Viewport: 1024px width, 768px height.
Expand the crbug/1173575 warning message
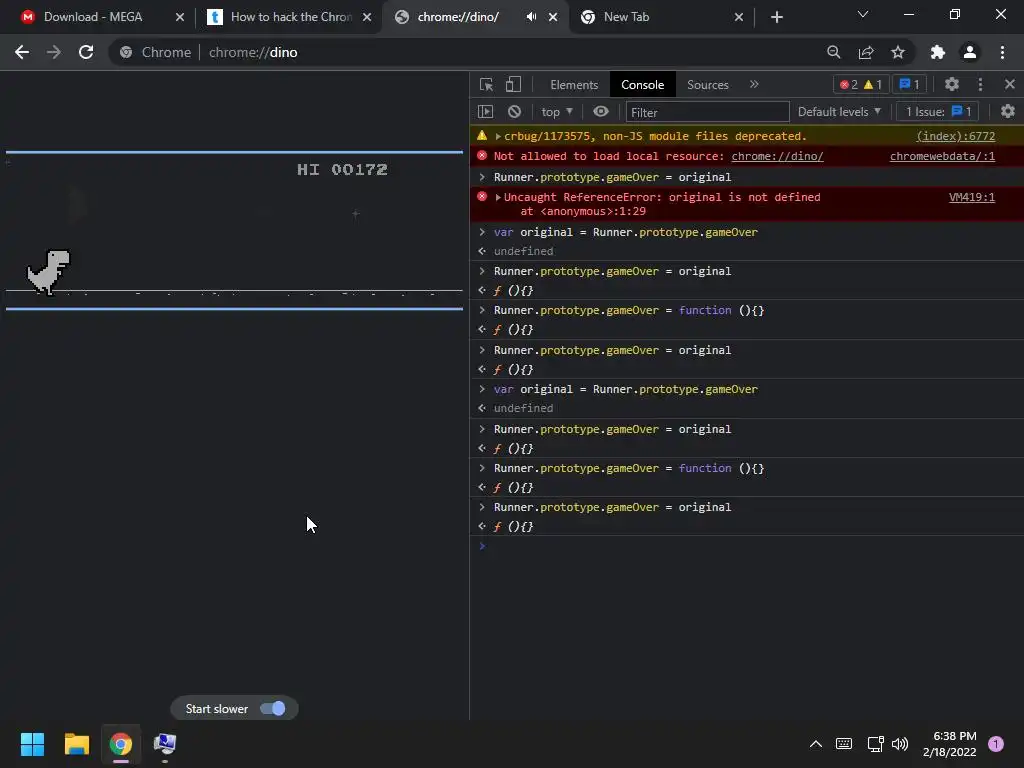coord(498,136)
